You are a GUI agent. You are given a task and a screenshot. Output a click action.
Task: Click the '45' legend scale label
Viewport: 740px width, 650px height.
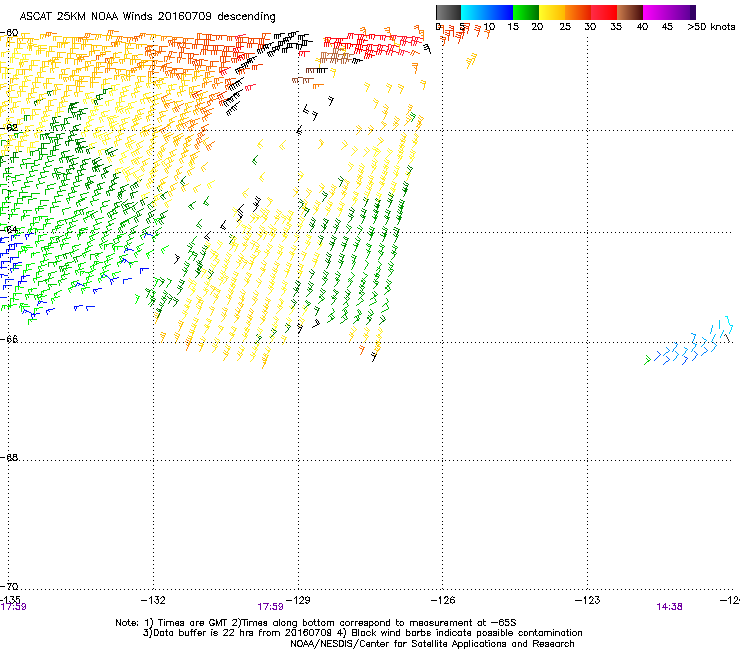tap(667, 27)
